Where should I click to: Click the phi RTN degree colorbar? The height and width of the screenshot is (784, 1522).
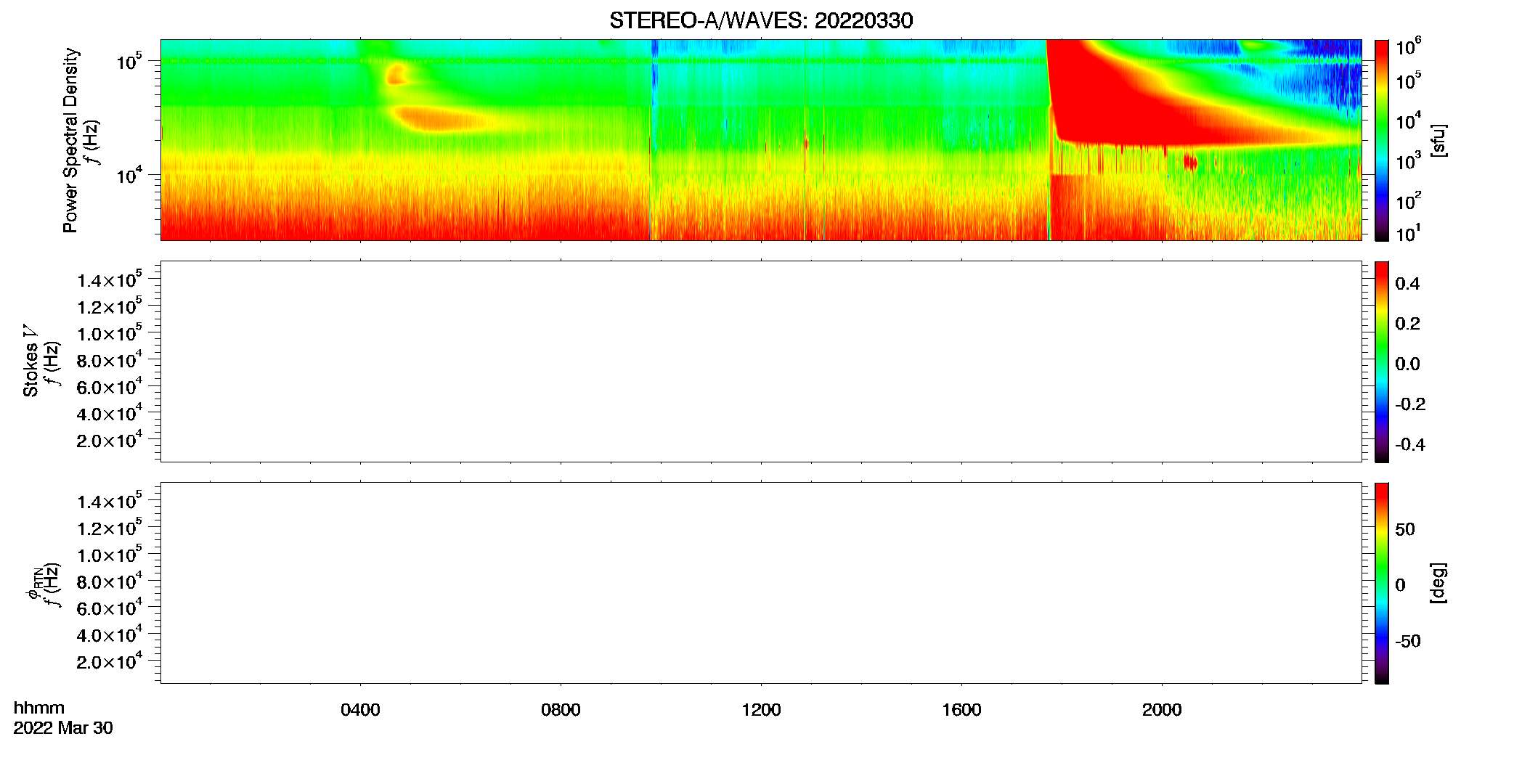[x=1382, y=583]
